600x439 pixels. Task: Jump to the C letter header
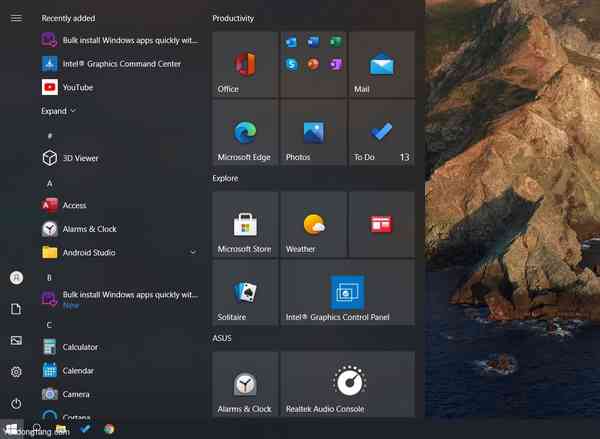coord(49,325)
